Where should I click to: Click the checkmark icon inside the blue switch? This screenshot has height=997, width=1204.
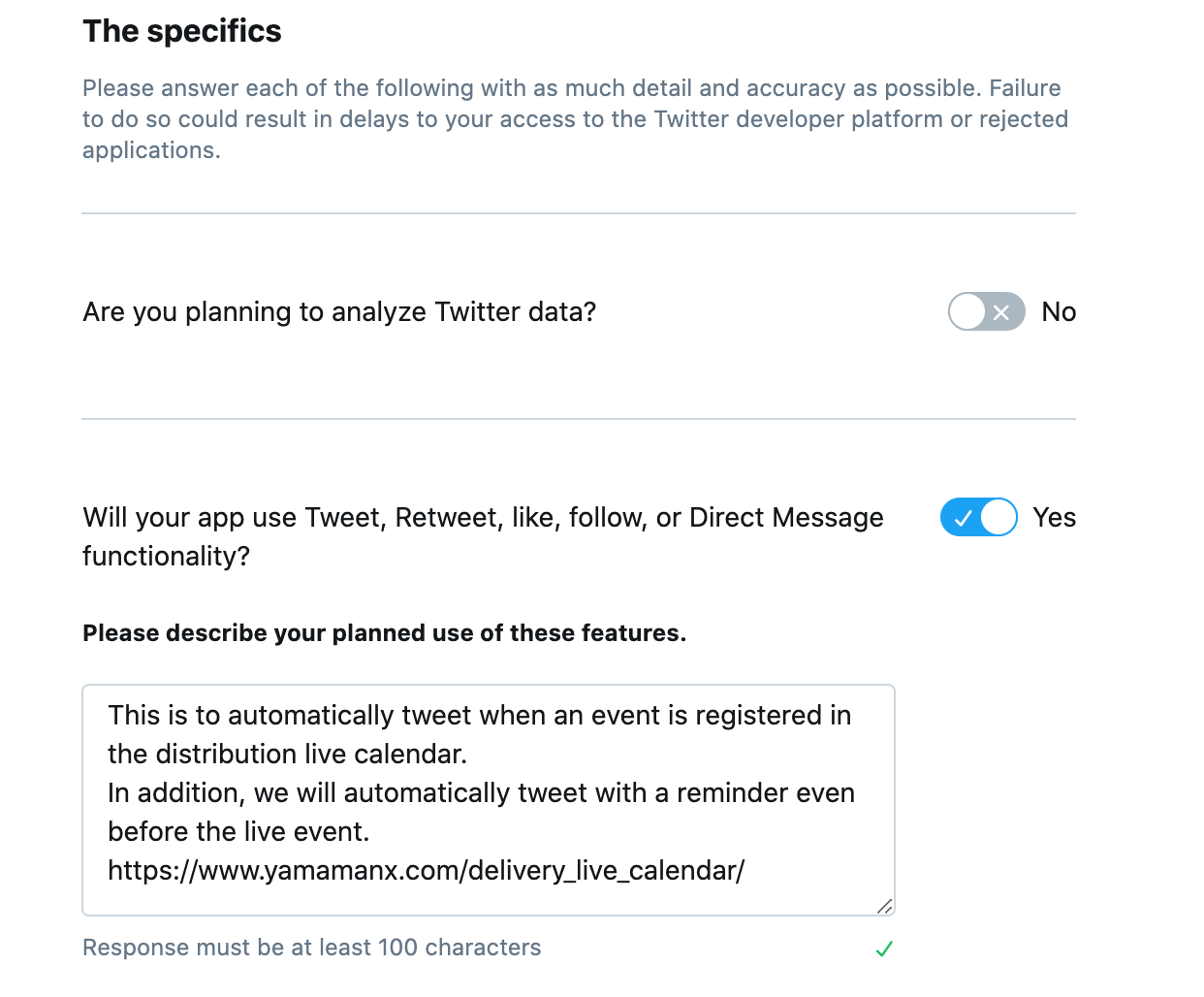point(963,518)
